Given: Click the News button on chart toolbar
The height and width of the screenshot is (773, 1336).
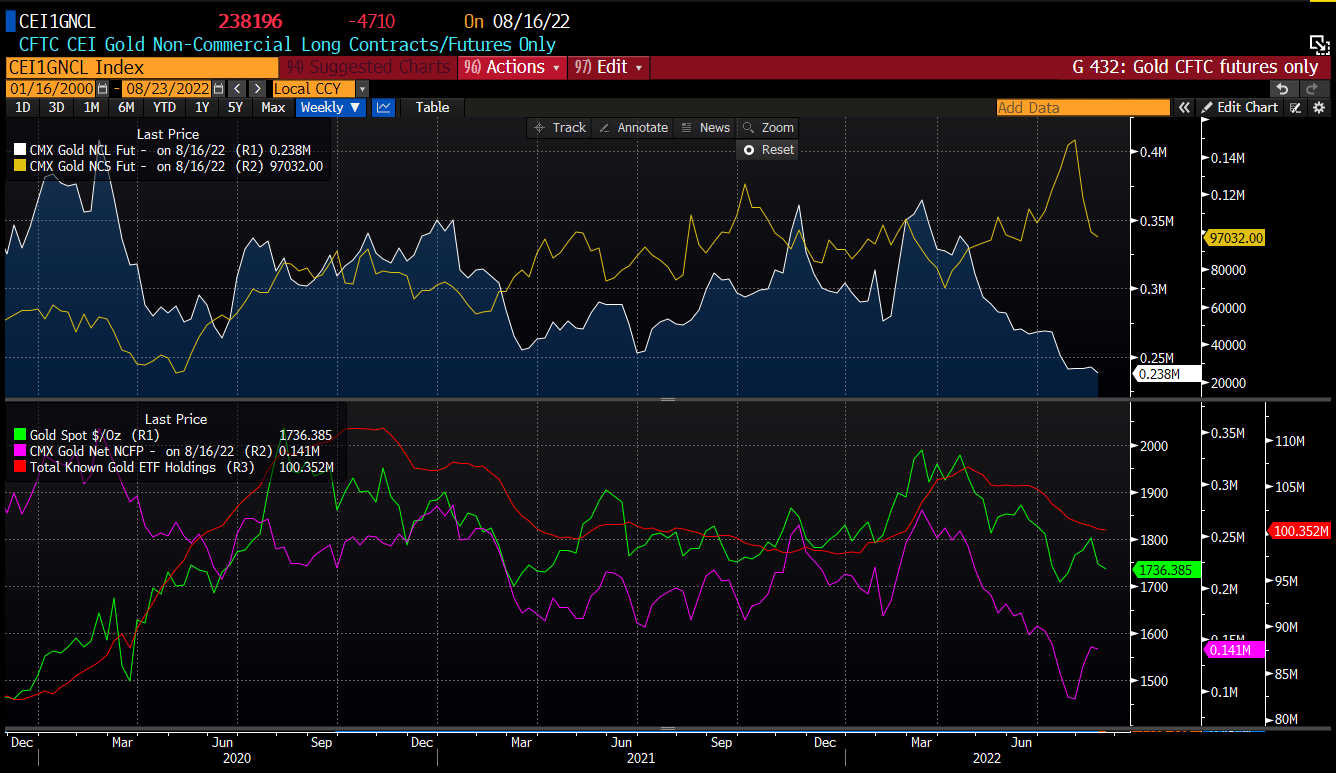Looking at the screenshot, I should click(705, 127).
